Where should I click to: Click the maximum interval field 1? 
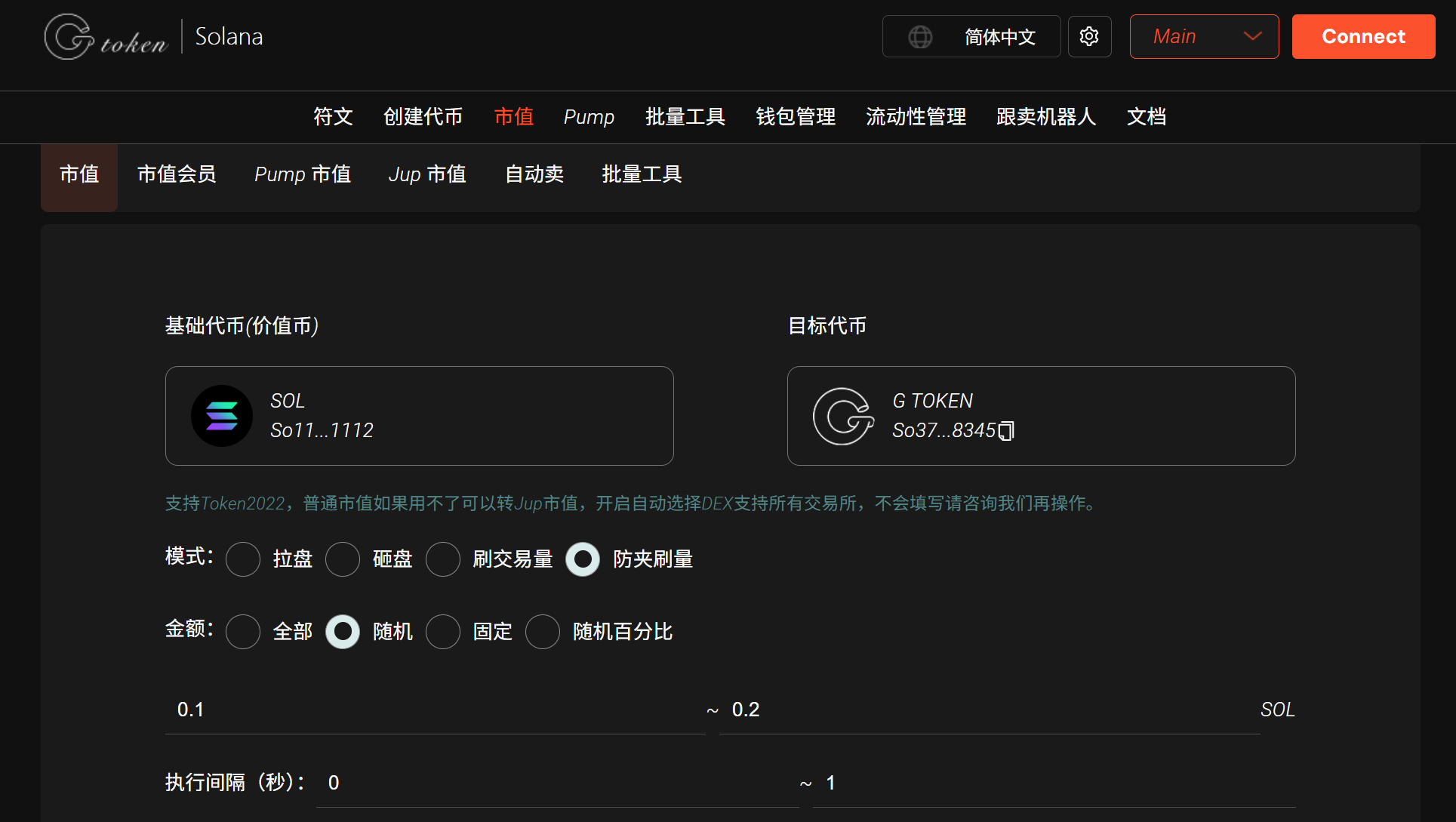point(1054,783)
